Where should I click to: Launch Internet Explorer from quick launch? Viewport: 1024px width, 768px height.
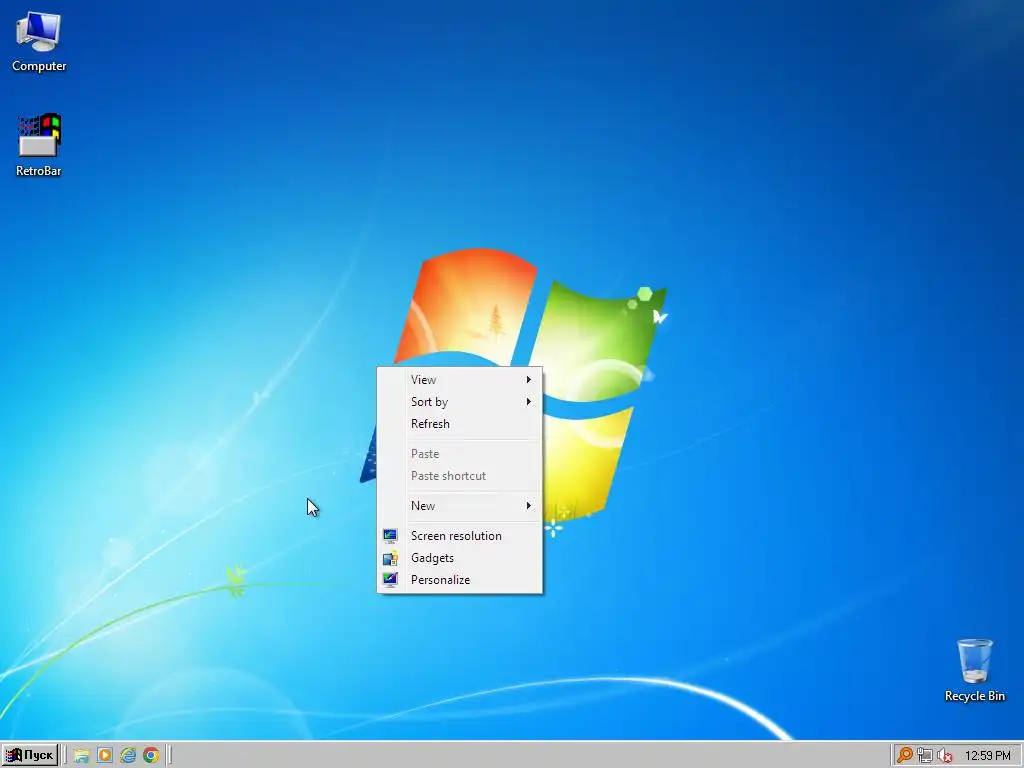tap(128, 756)
